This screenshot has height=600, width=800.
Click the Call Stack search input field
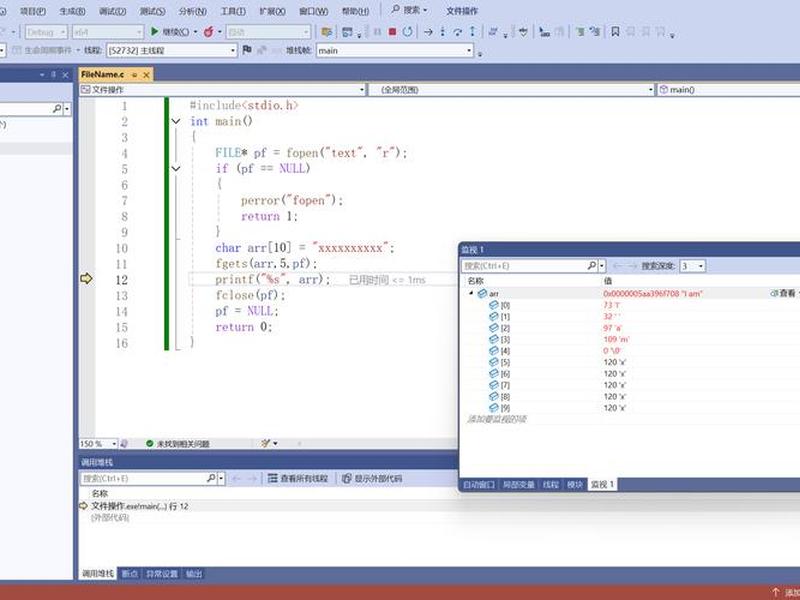(x=143, y=479)
